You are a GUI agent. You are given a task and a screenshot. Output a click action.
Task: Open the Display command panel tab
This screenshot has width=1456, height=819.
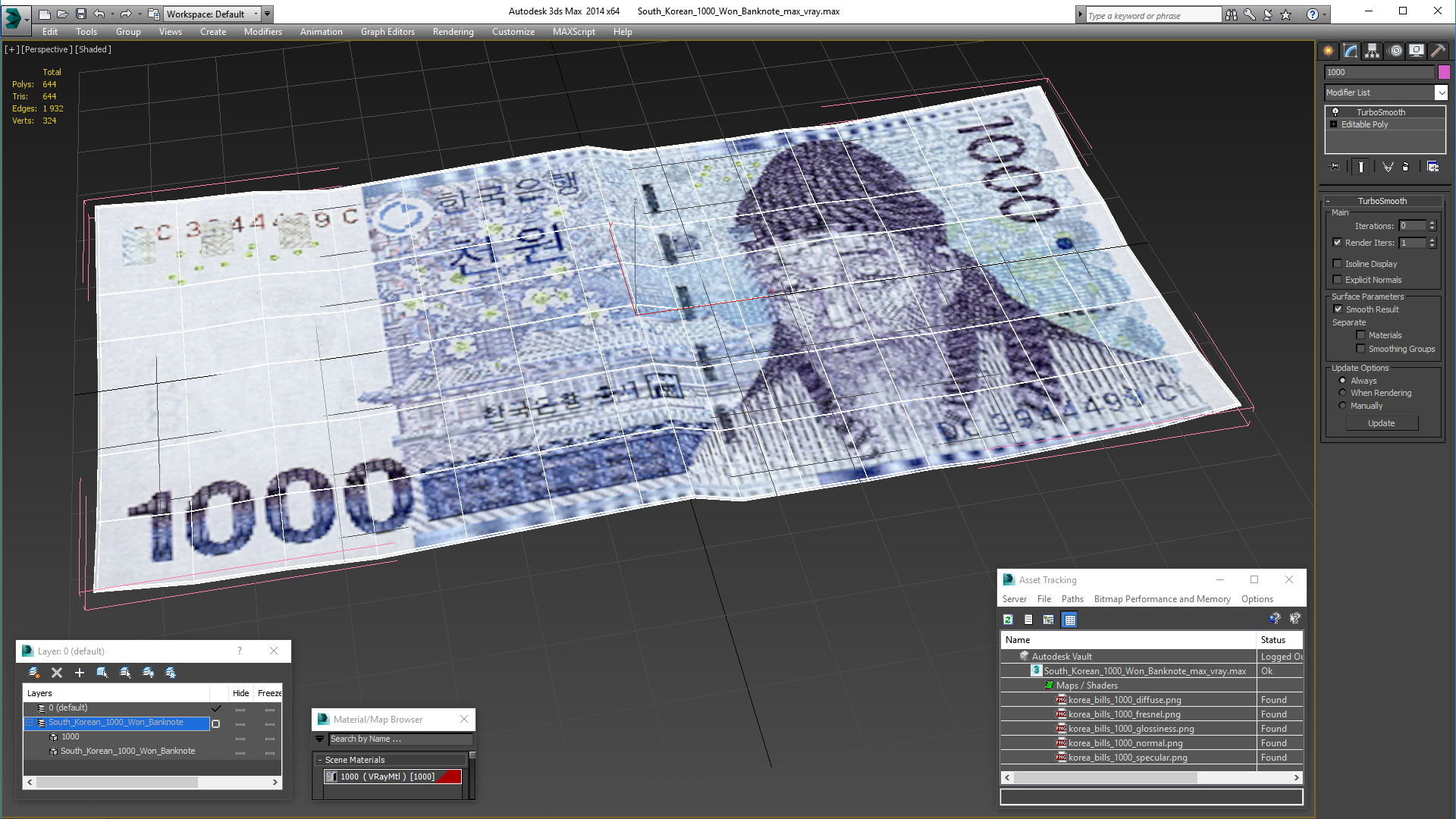click(x=1417, y=51)
